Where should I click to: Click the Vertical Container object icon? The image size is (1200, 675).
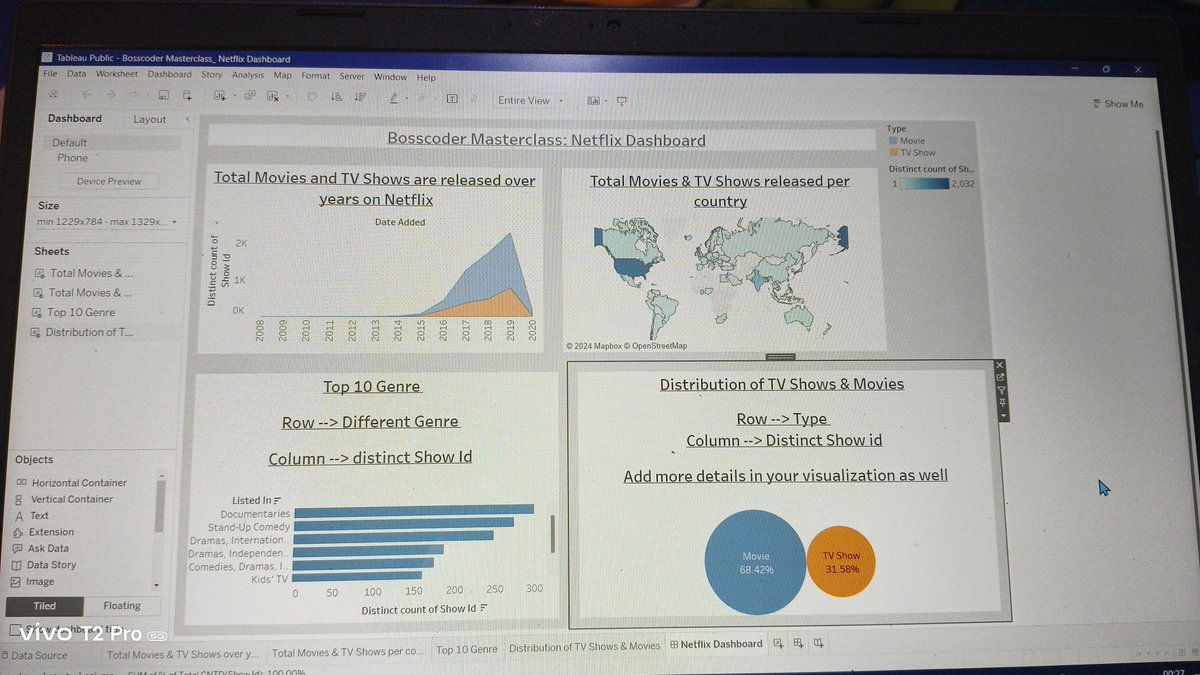coord(20,499)
